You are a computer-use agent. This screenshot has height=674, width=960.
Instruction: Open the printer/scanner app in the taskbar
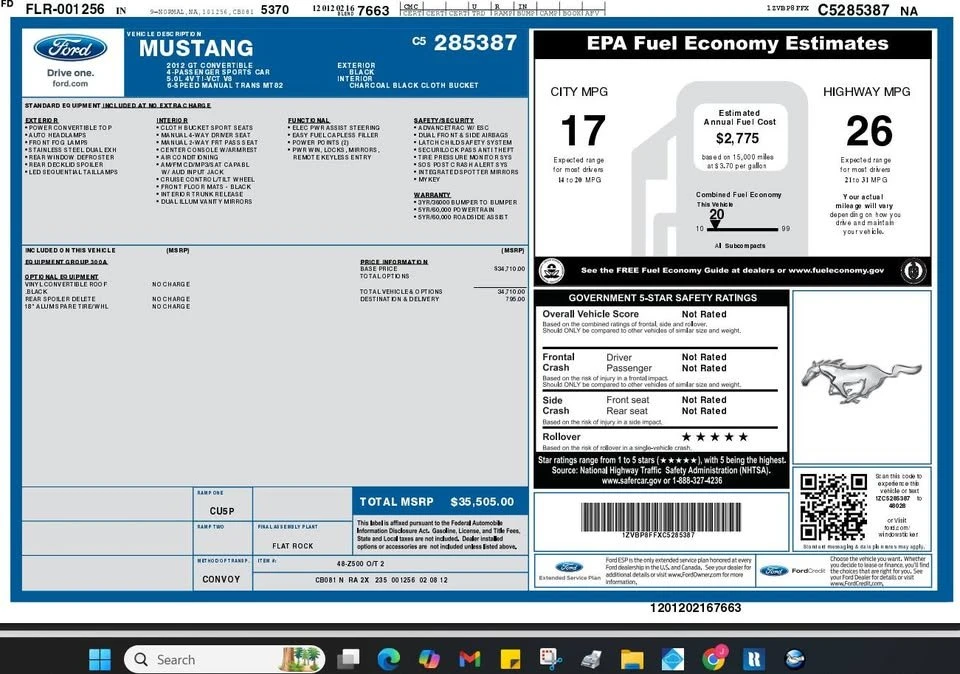591,659
